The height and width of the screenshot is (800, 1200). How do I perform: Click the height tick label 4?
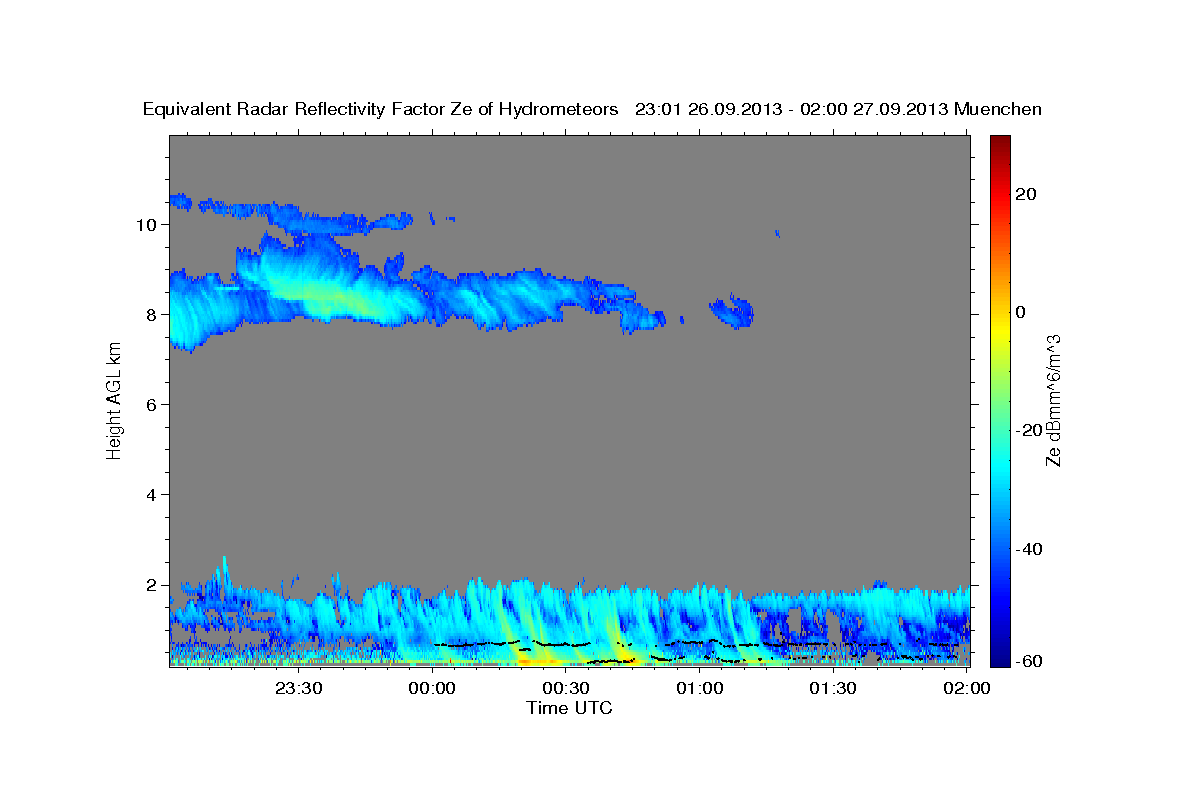153,495
